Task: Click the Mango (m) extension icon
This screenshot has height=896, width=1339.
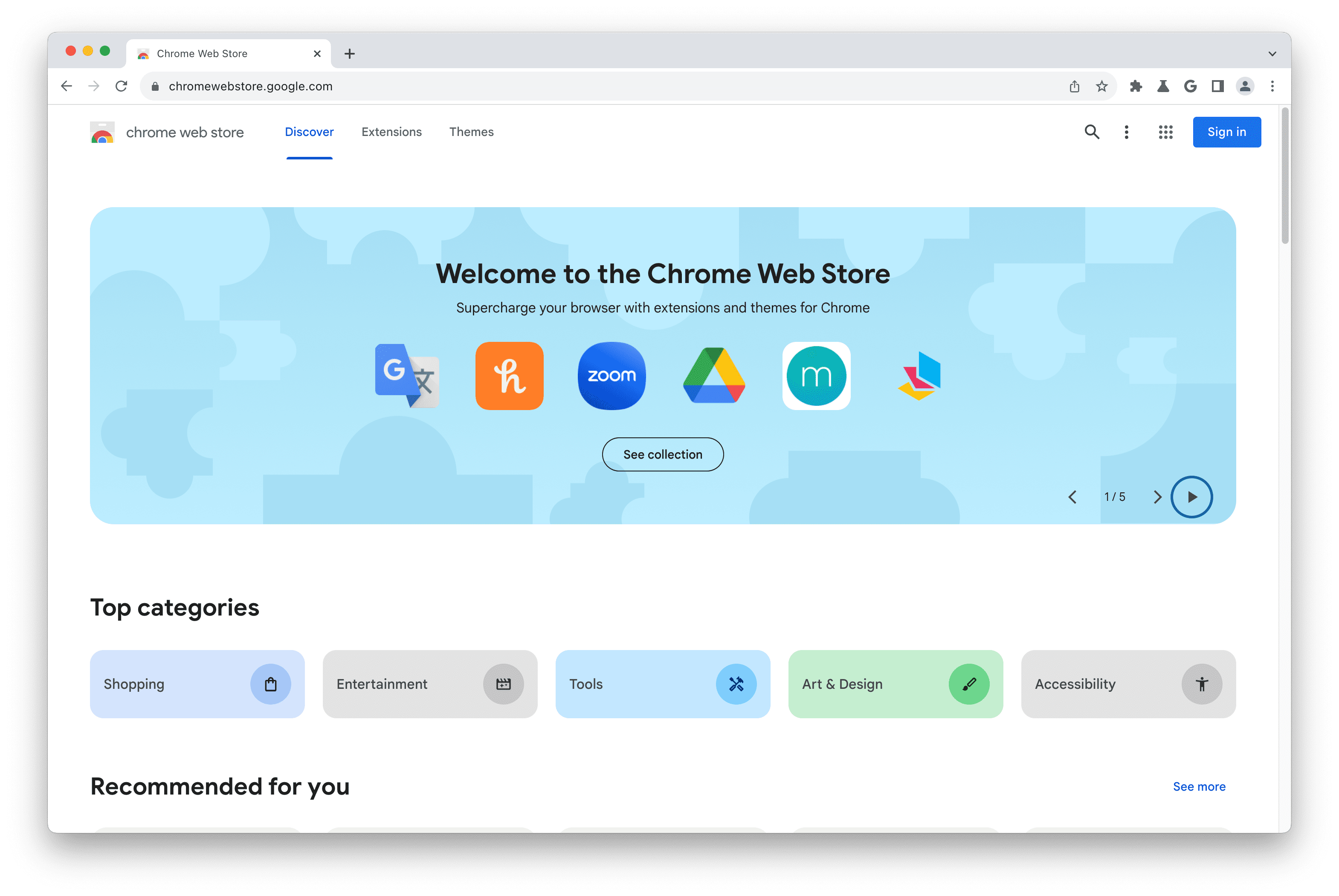Action: point(816,375)
